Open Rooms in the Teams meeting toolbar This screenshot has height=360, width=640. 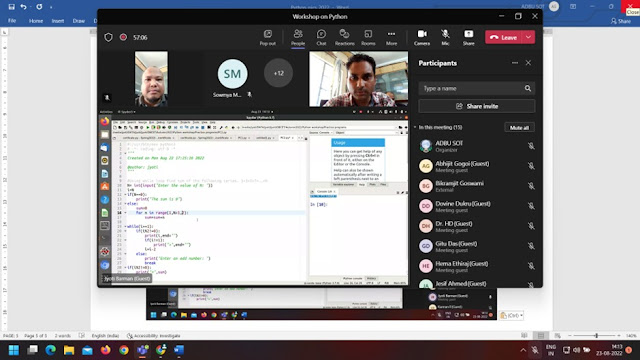[x=368, y=37]
